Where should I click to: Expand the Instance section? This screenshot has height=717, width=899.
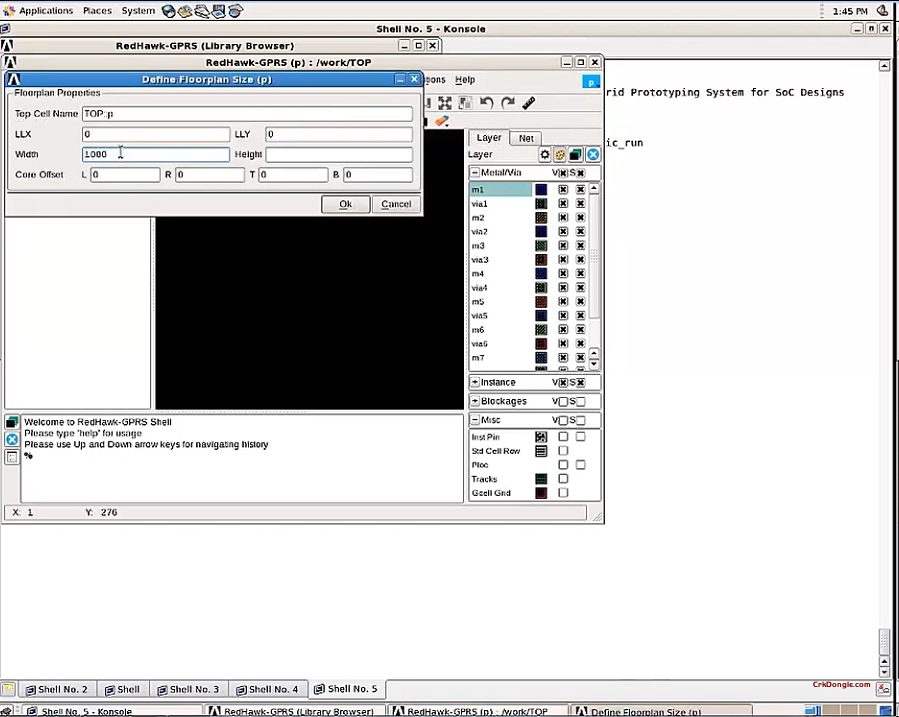(474, 382)
